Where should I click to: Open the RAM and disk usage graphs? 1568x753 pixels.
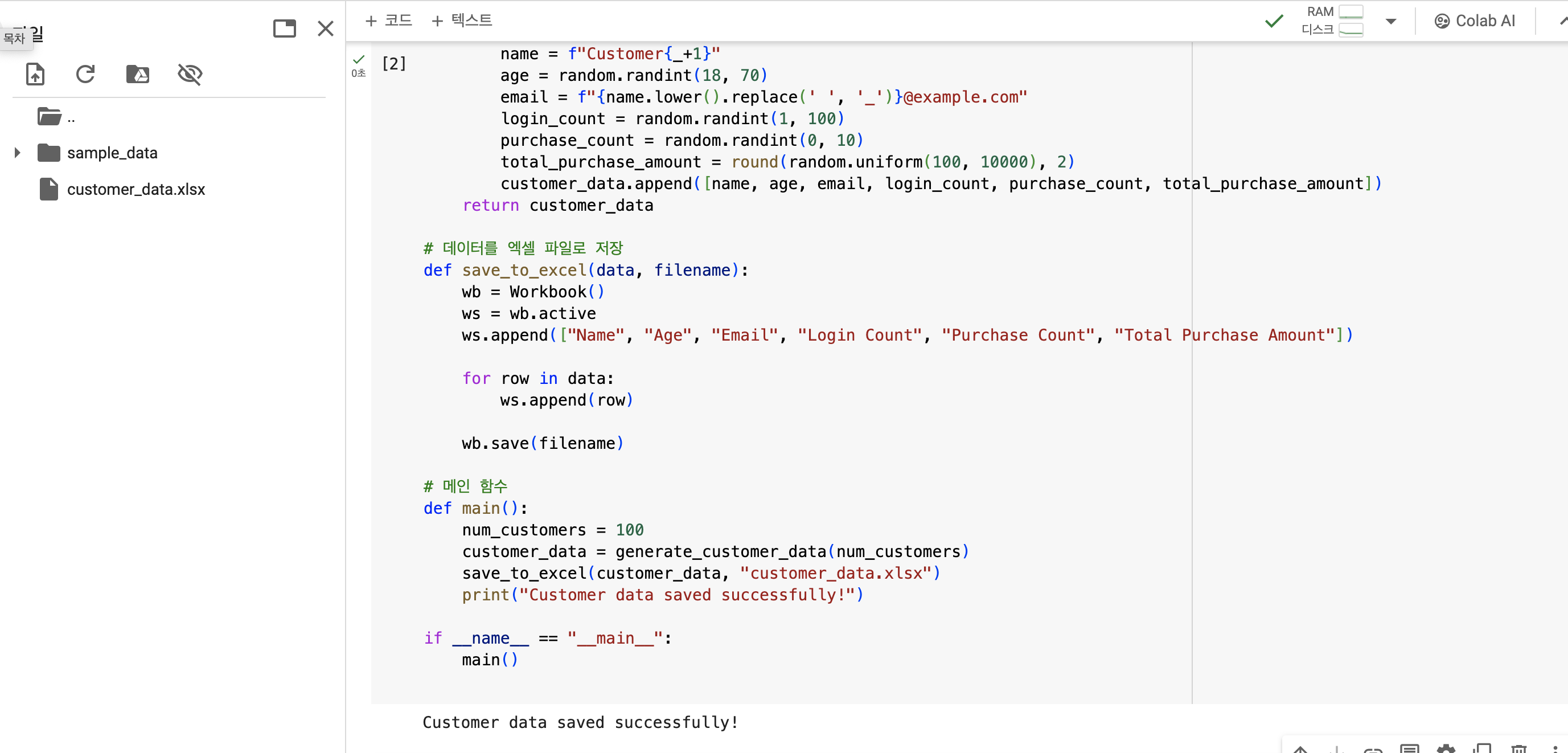(1332, 21)
